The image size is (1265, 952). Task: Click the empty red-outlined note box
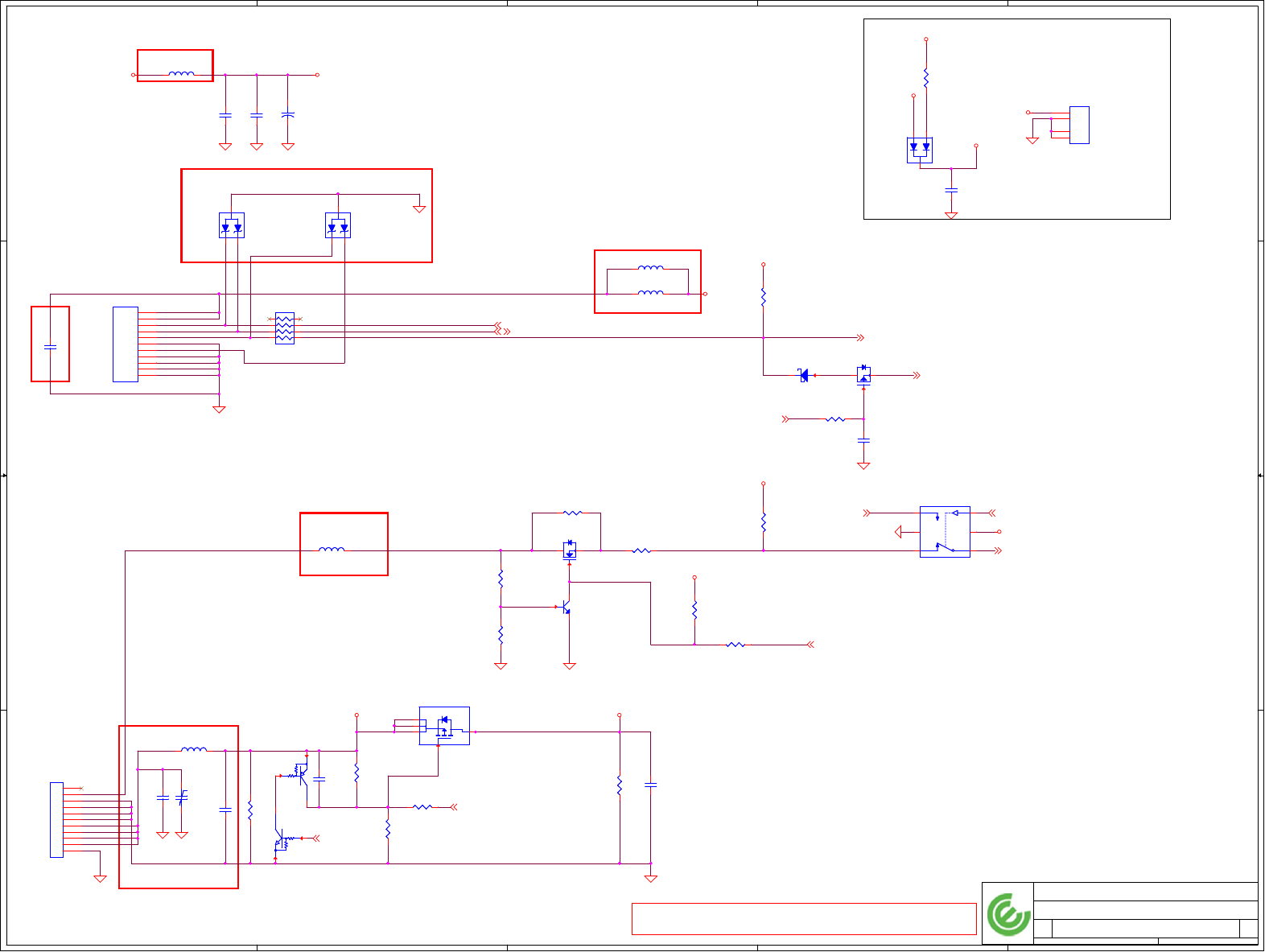[x=804, y=919]
